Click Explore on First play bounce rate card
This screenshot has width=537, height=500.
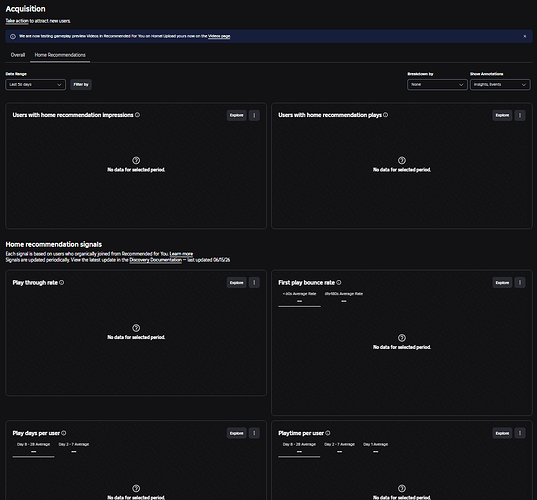pyautogui.click(x=502, y=283)
